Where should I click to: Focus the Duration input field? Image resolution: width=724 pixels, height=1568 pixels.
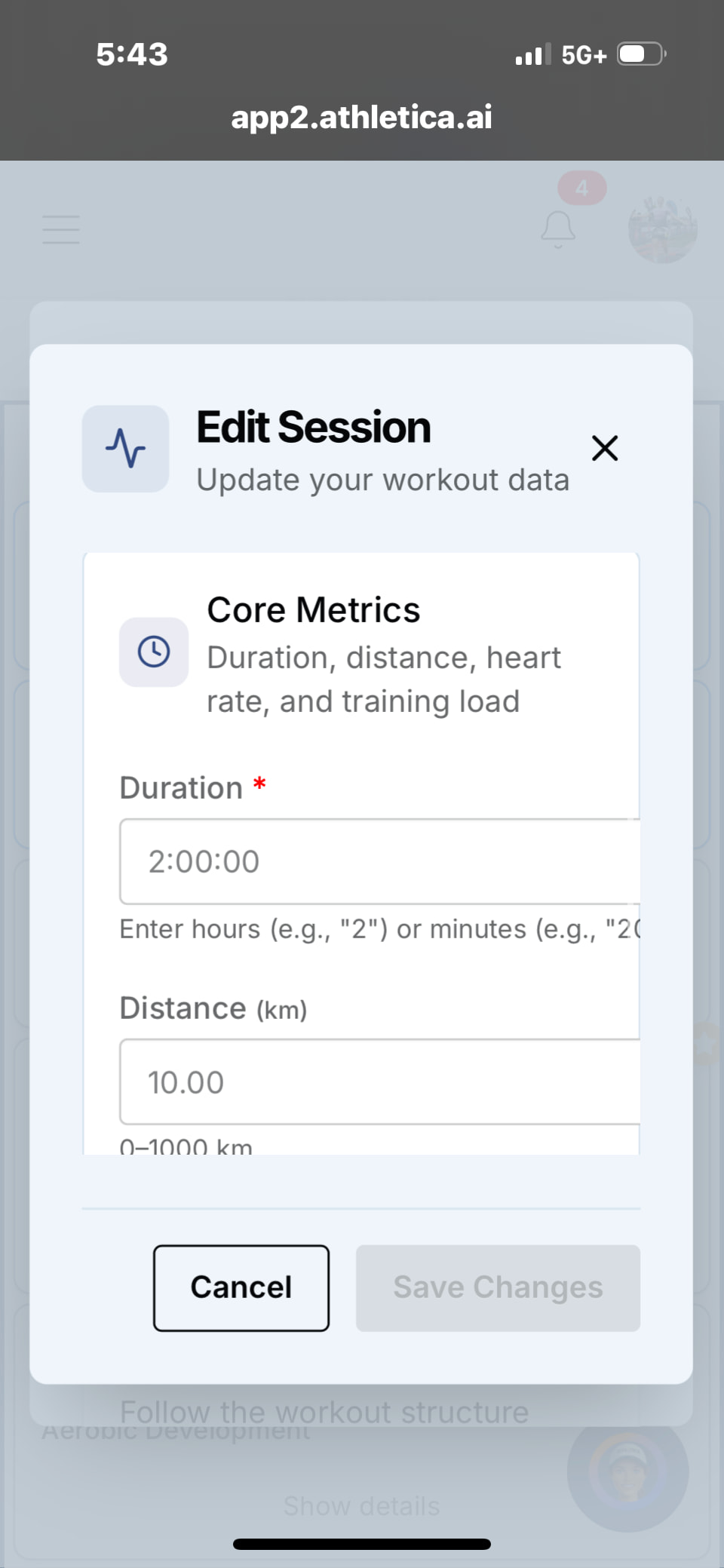pyautogui.click(x=379, y=861)
